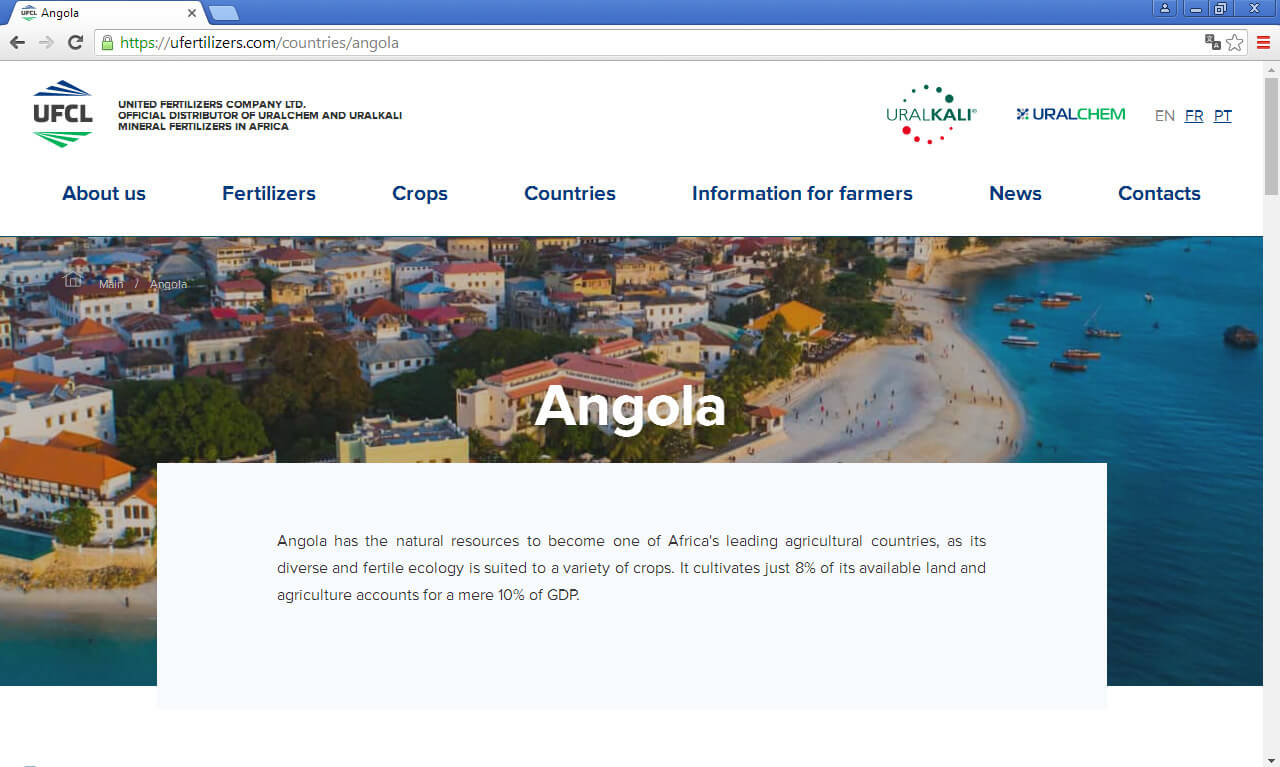Click the UFCL logo in header
The image size is (1280, 767).
pos(62,114)
